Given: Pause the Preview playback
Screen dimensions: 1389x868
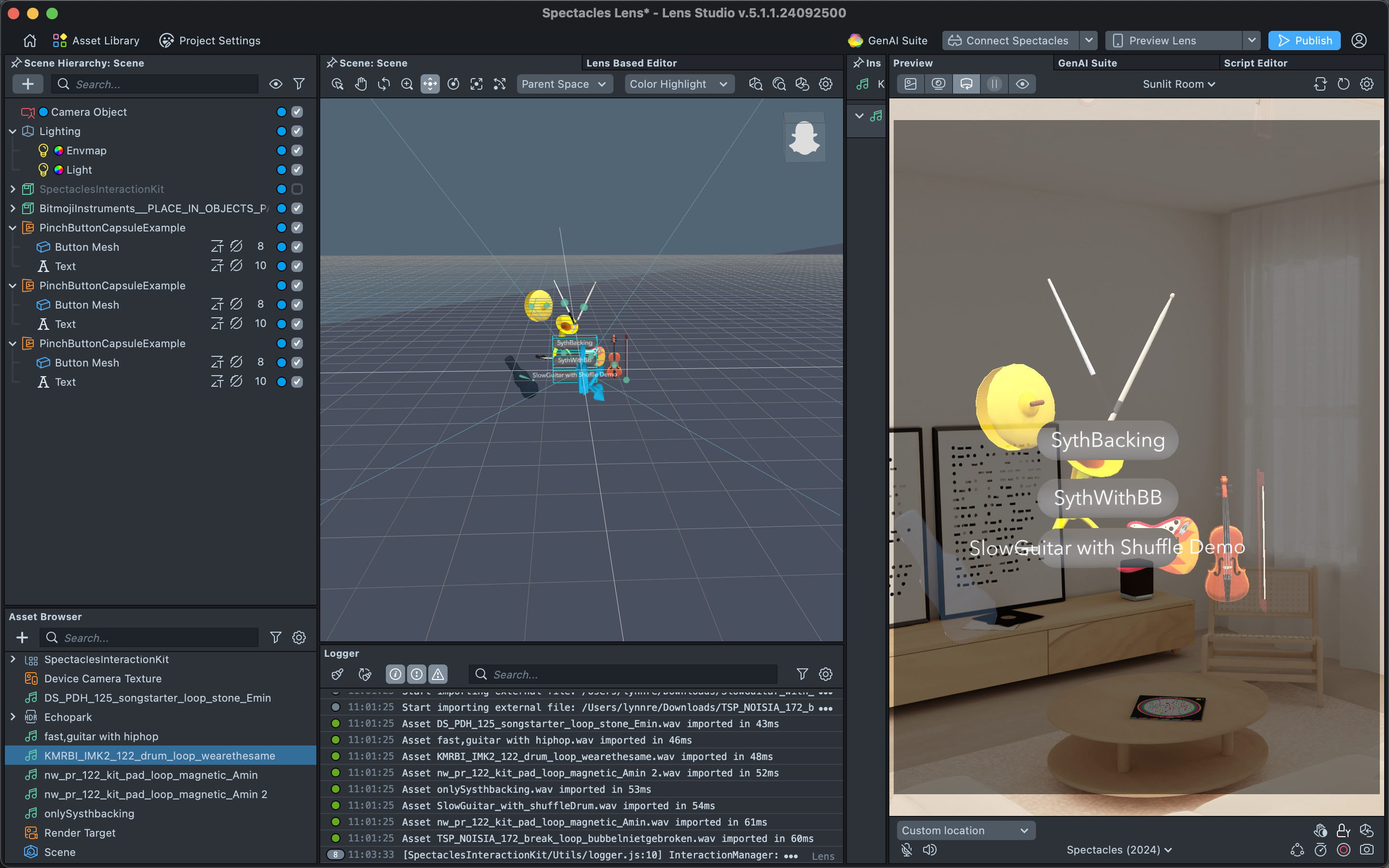Looking at the screenshot, I should 994,84.
